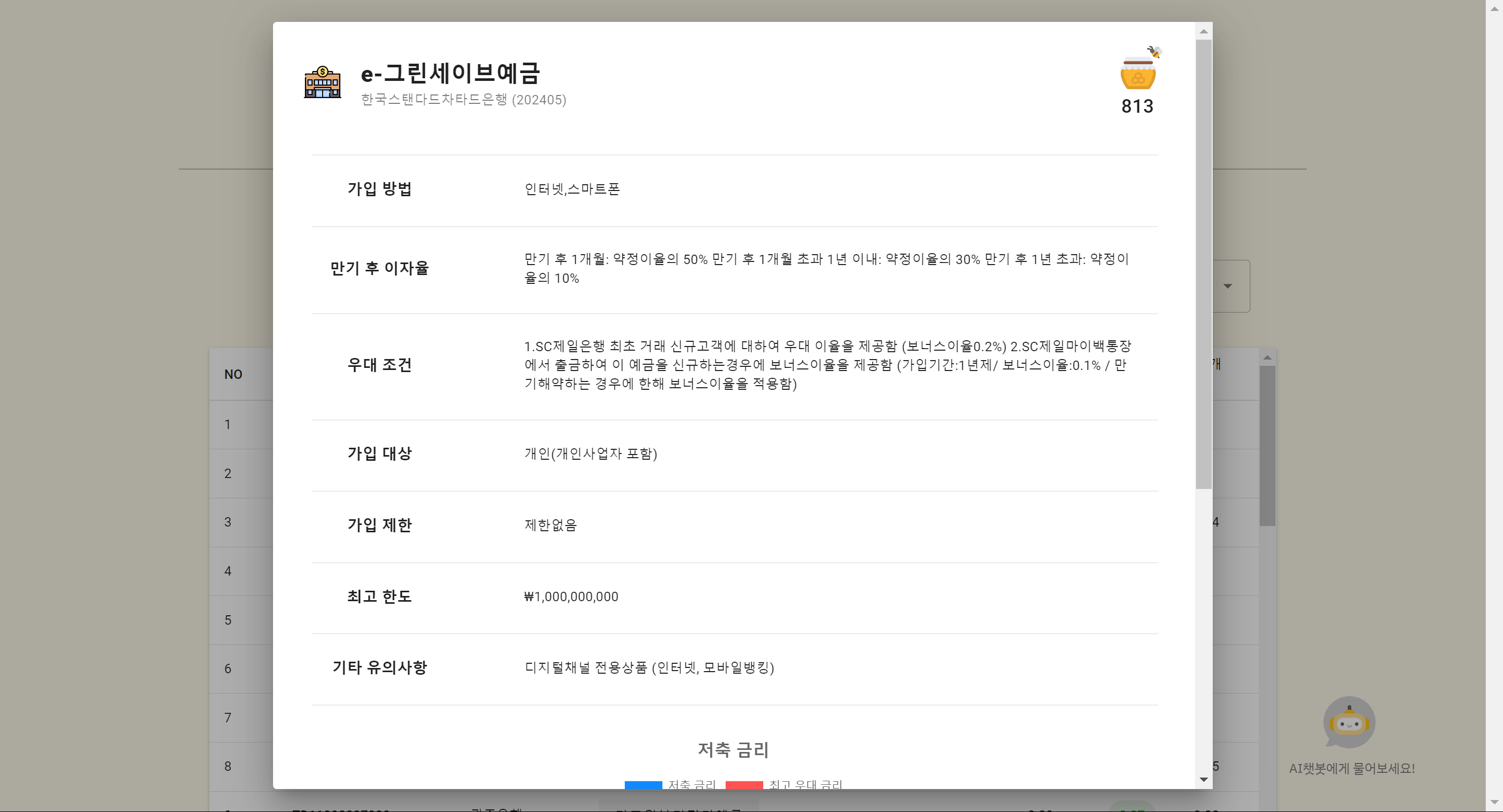Viewport: 1503px width, 812px height.
Task: Click row number 3 in background table
Action: click(228, 522)
